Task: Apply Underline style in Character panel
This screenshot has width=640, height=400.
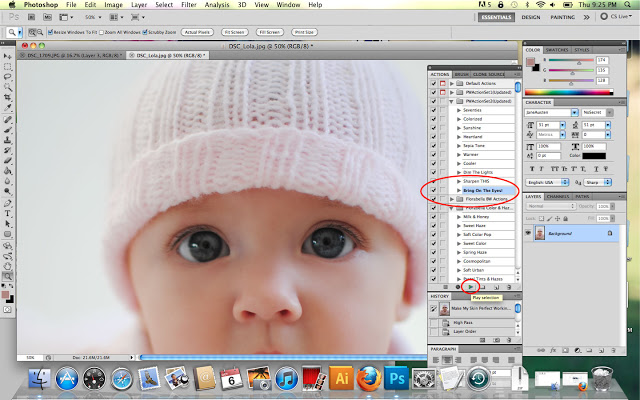Action: coord(597,169)
